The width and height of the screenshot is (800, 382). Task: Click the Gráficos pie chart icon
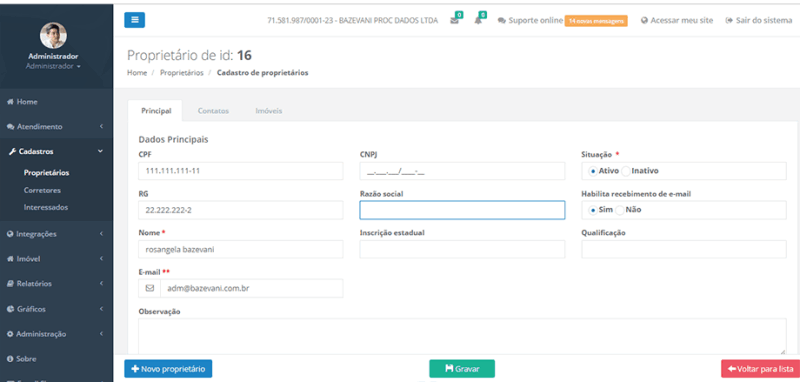pos(10,309)
